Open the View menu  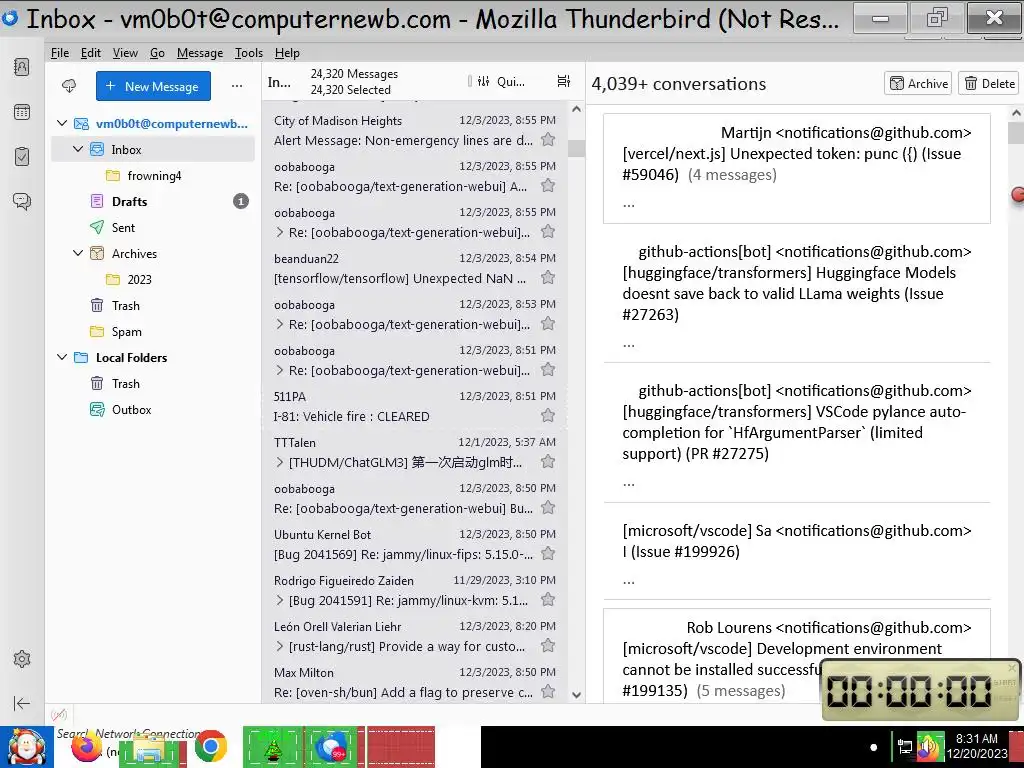click(125, 53)
